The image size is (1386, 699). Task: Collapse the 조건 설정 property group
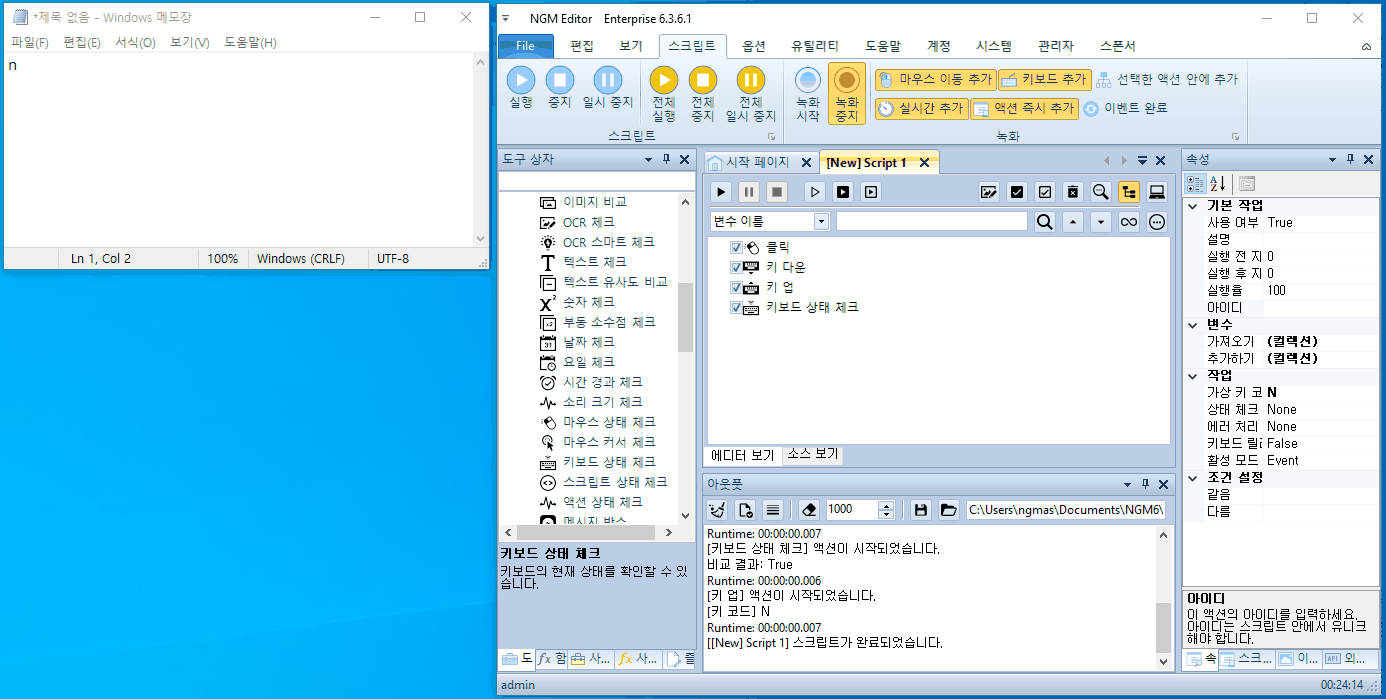tap(1192, 477)
